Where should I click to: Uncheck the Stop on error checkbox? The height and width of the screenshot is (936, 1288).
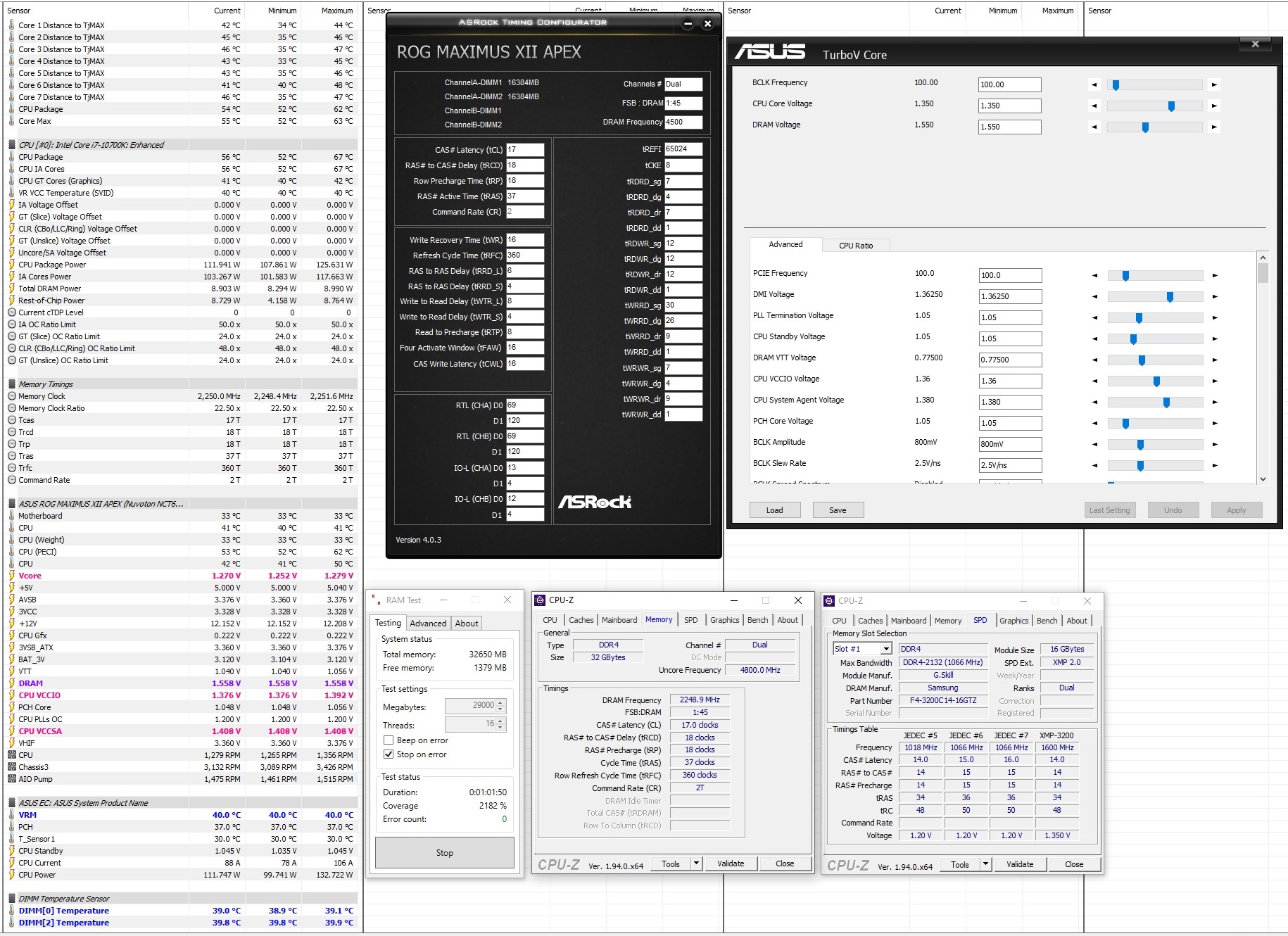click(x=388, y=754)
